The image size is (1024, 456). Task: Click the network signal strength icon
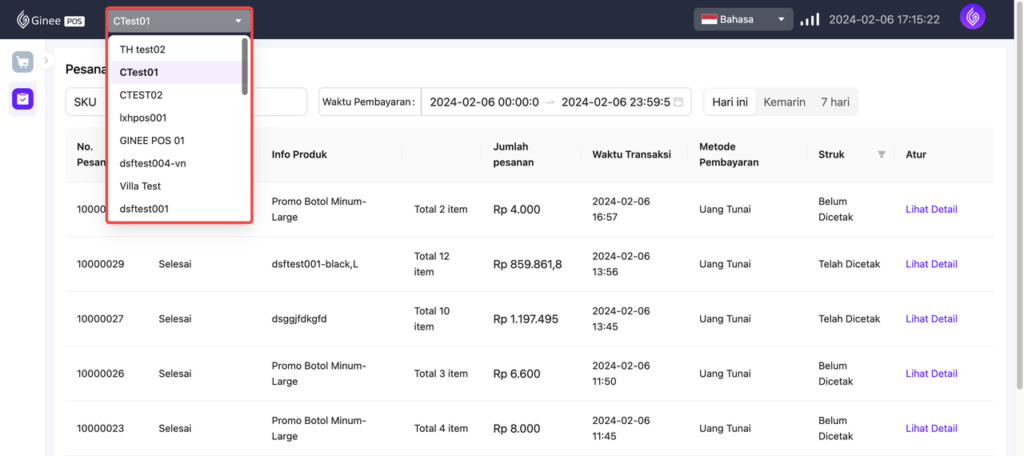[809, 19]
